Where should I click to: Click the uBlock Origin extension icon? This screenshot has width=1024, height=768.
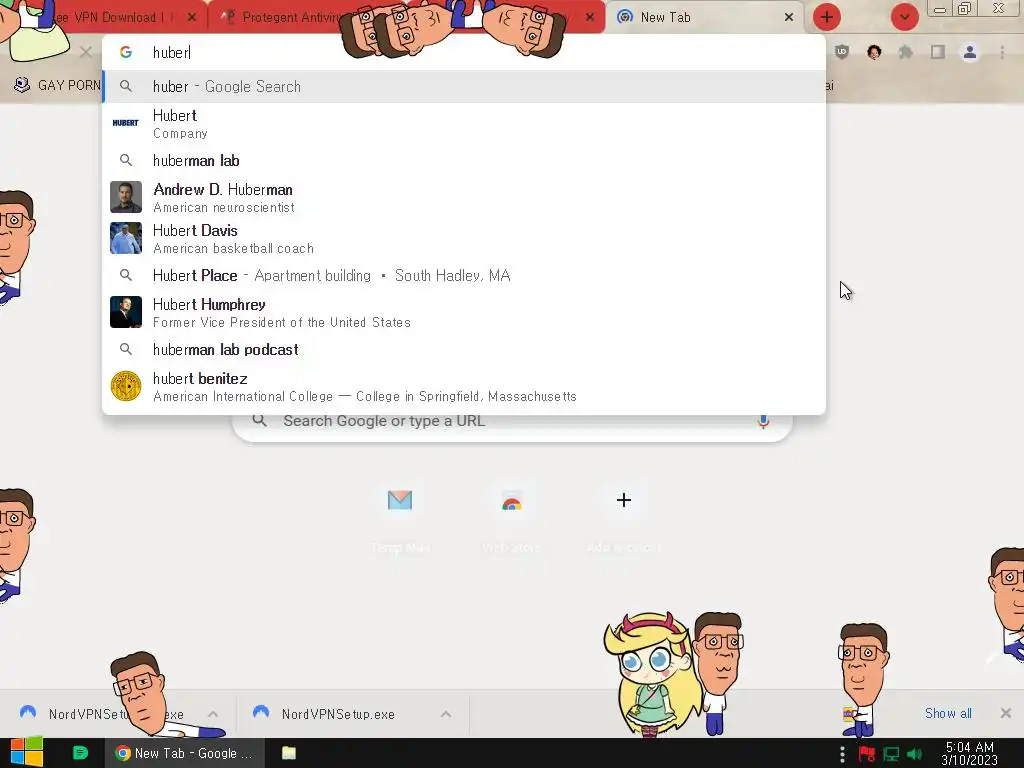[842, 52]
